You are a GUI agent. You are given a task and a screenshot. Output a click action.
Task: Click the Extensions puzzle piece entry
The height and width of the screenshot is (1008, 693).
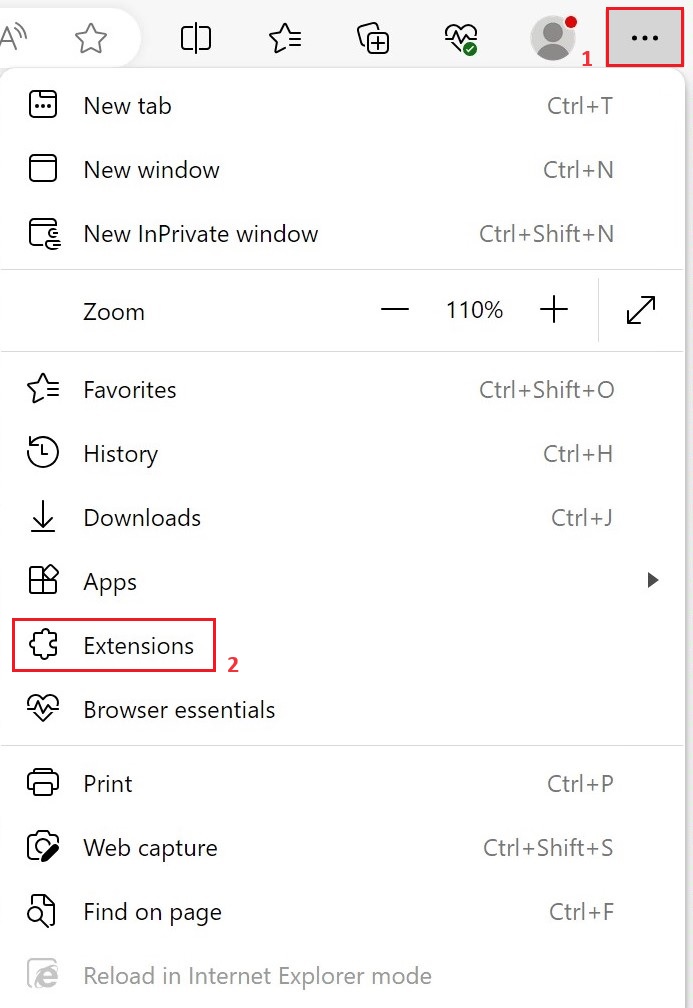click(113, 645)
